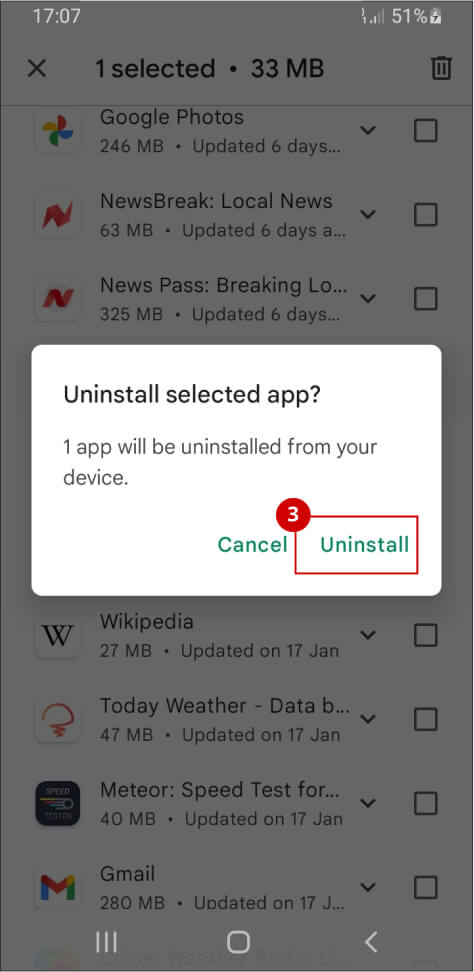Confirm with the Uninstall button
This screenshot has width=474, height=972.
pyautogui.click(x=364, y=544)
